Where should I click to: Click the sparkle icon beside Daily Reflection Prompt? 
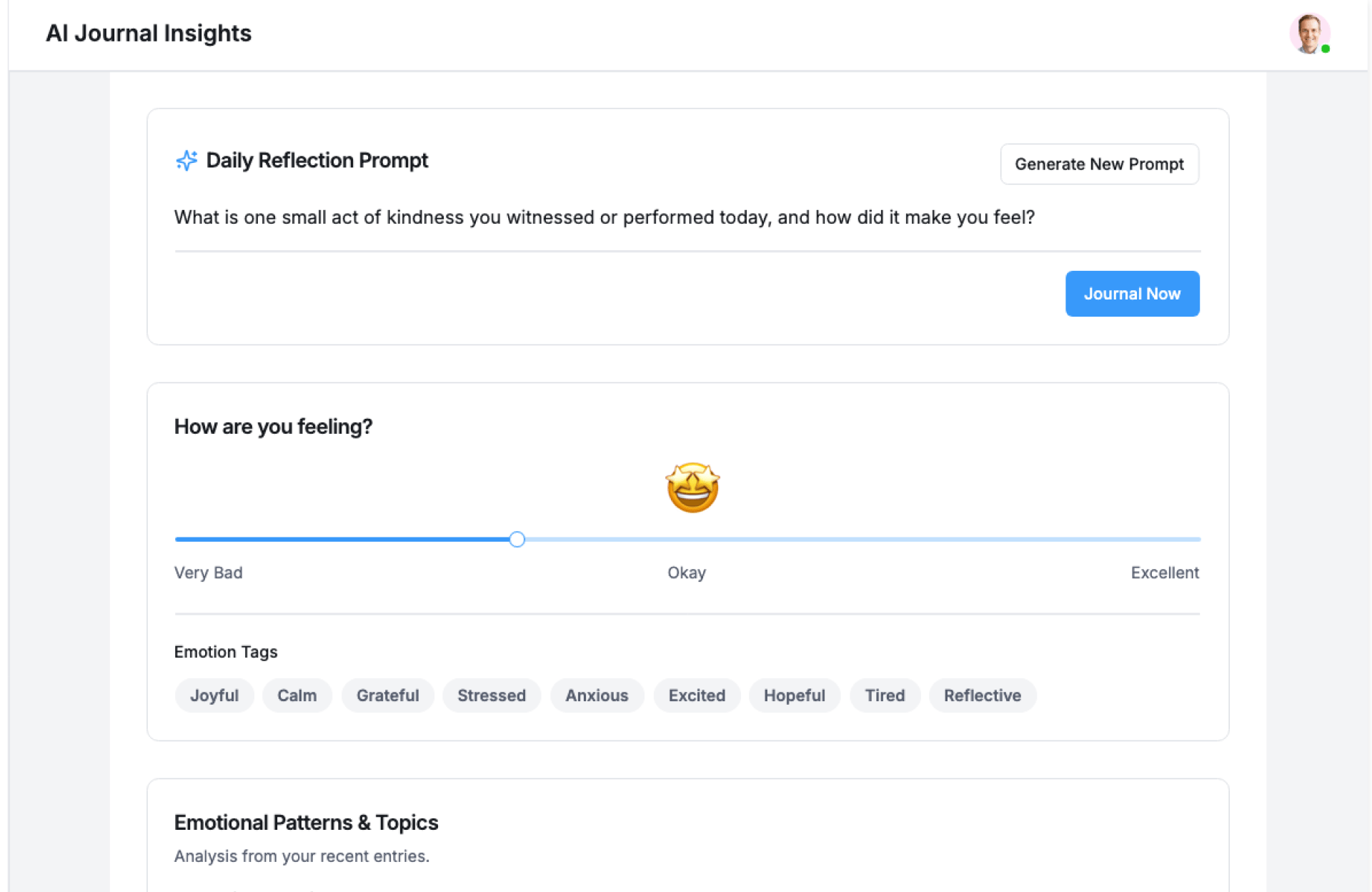tap(187, 161)
